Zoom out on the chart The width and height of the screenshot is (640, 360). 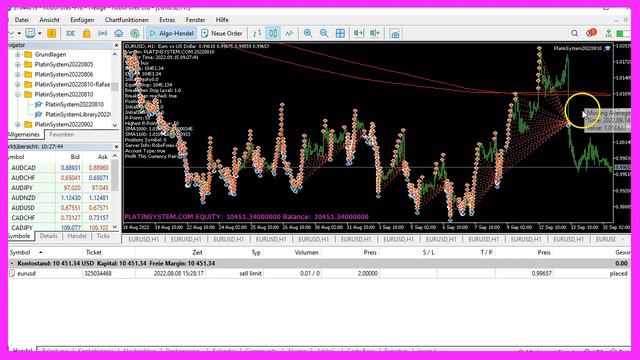tap(324, 33)
